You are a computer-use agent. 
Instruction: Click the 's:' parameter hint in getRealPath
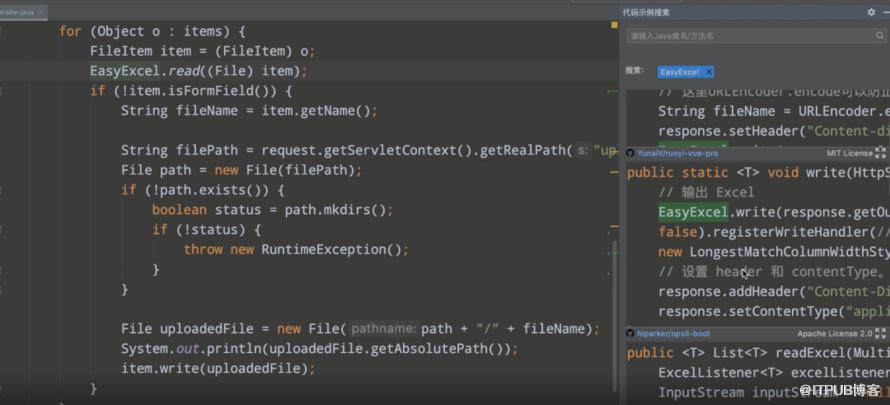click(x=582, y=150)
